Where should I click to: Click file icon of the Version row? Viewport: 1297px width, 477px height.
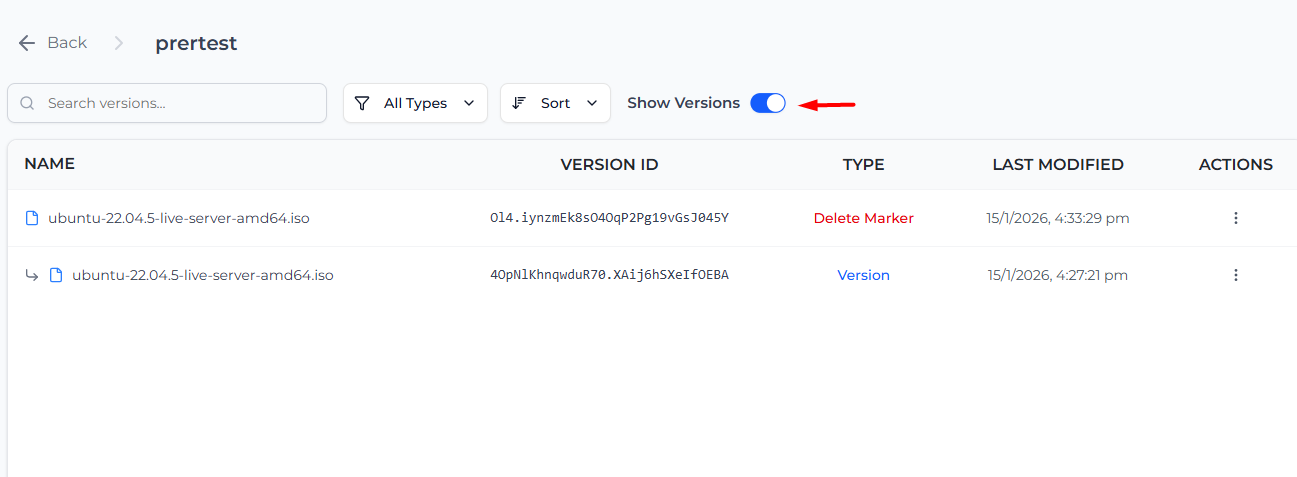pos(56,275)
